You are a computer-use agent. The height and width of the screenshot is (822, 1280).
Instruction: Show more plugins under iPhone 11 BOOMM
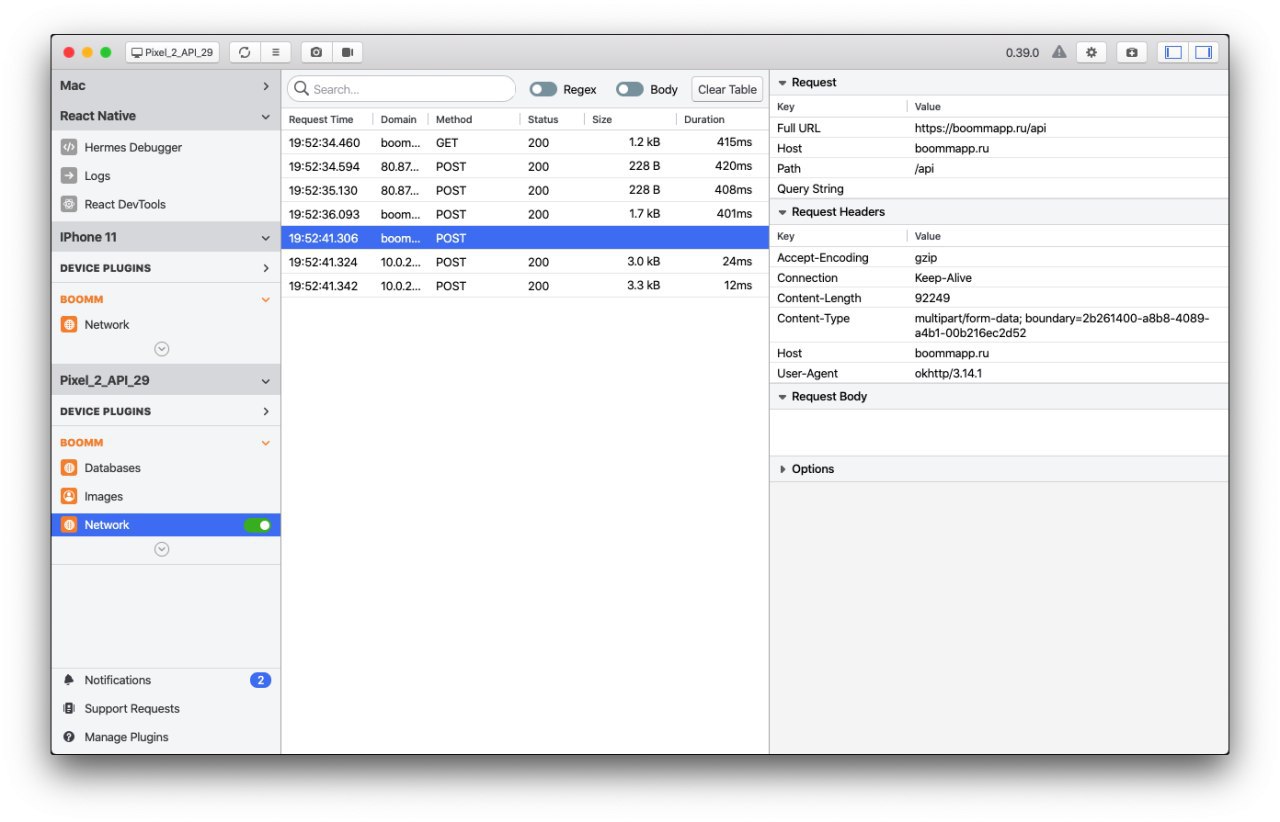(x=162, y=349)
